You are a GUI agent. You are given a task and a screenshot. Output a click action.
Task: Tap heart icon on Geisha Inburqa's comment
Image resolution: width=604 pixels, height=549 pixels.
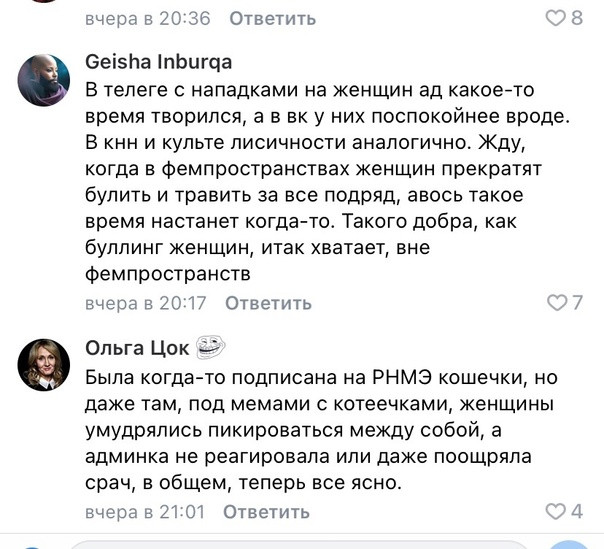tap(556, 302)
